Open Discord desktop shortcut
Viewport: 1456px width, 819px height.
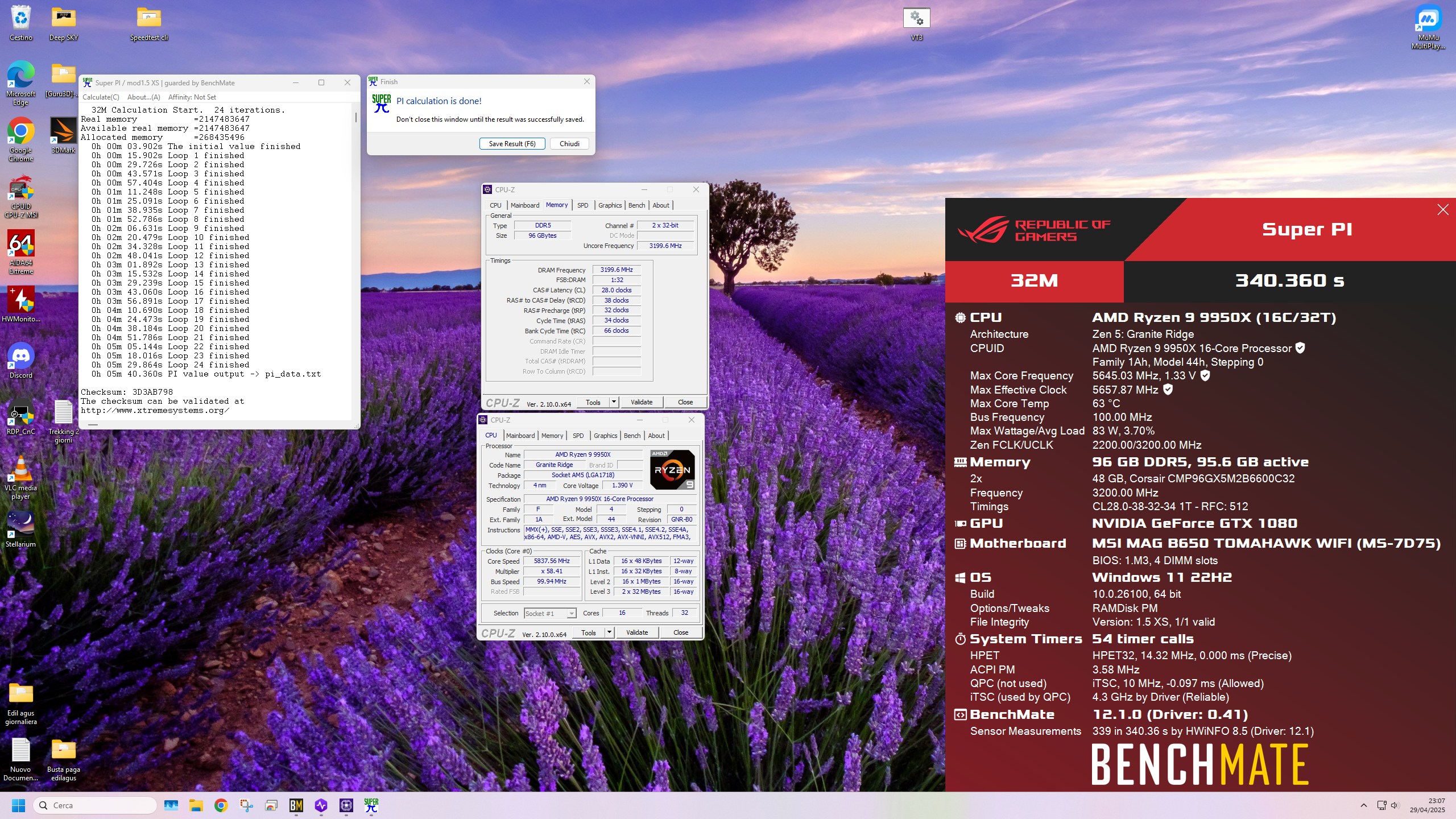(x=21, y=361)
